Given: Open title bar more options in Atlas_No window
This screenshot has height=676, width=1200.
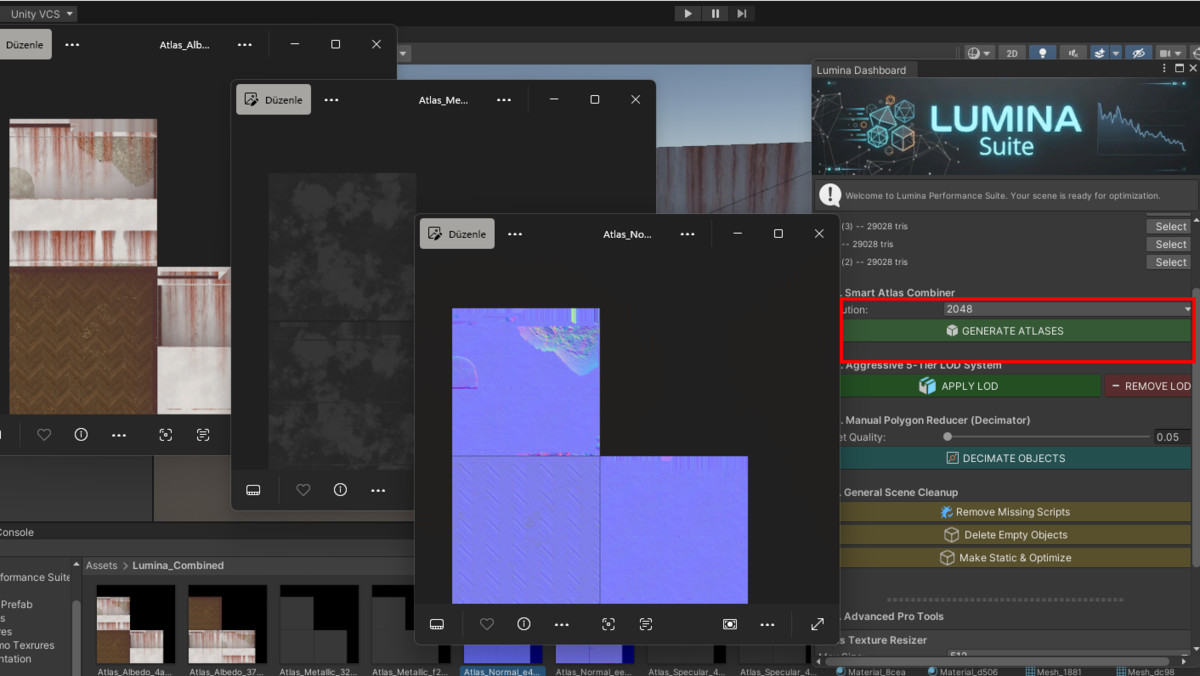Looking at the screenshot, I should tap(687, 234).
